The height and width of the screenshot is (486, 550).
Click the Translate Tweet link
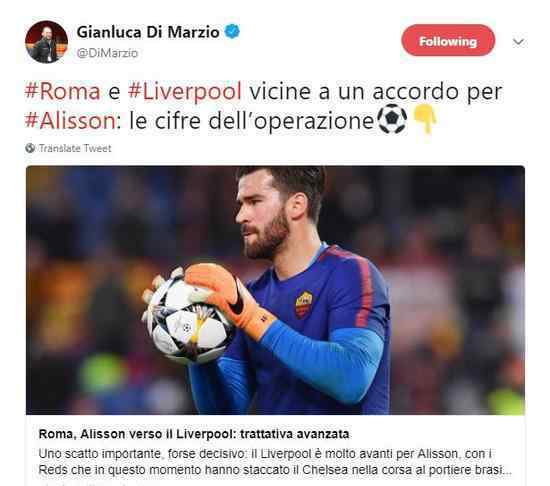[75, 148]
